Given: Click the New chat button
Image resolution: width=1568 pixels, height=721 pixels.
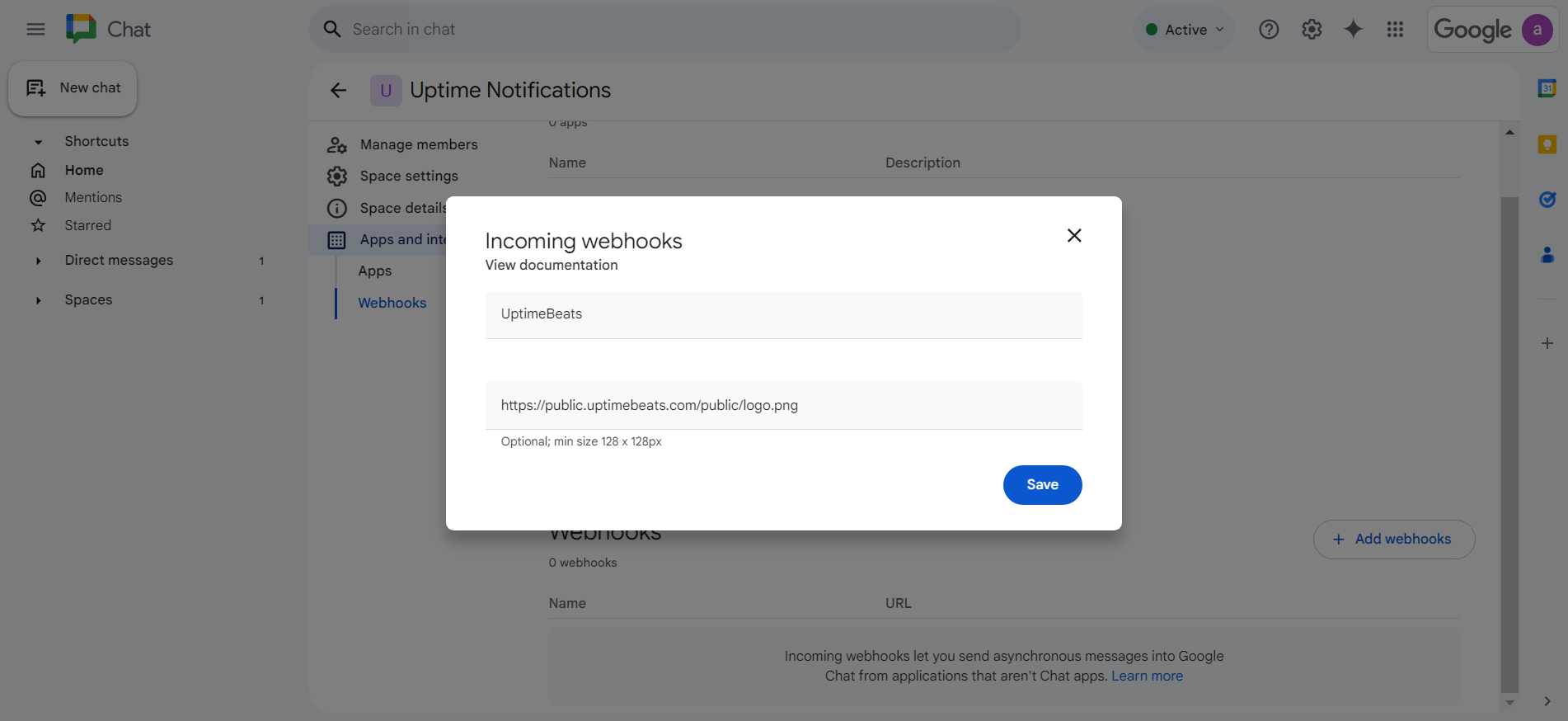Looking at the screenshot, I should pos(73,88).
